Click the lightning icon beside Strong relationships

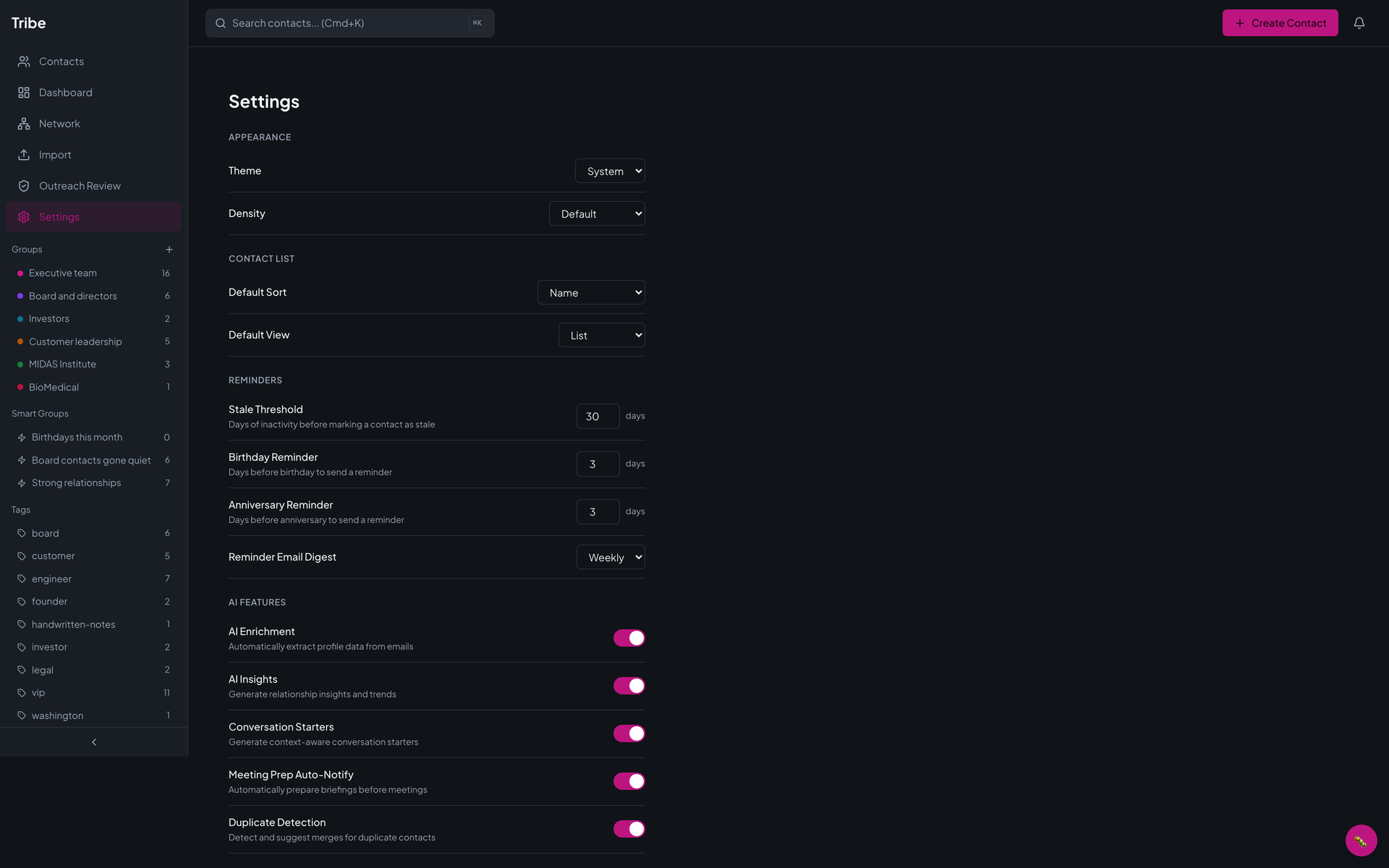(22, 483)
